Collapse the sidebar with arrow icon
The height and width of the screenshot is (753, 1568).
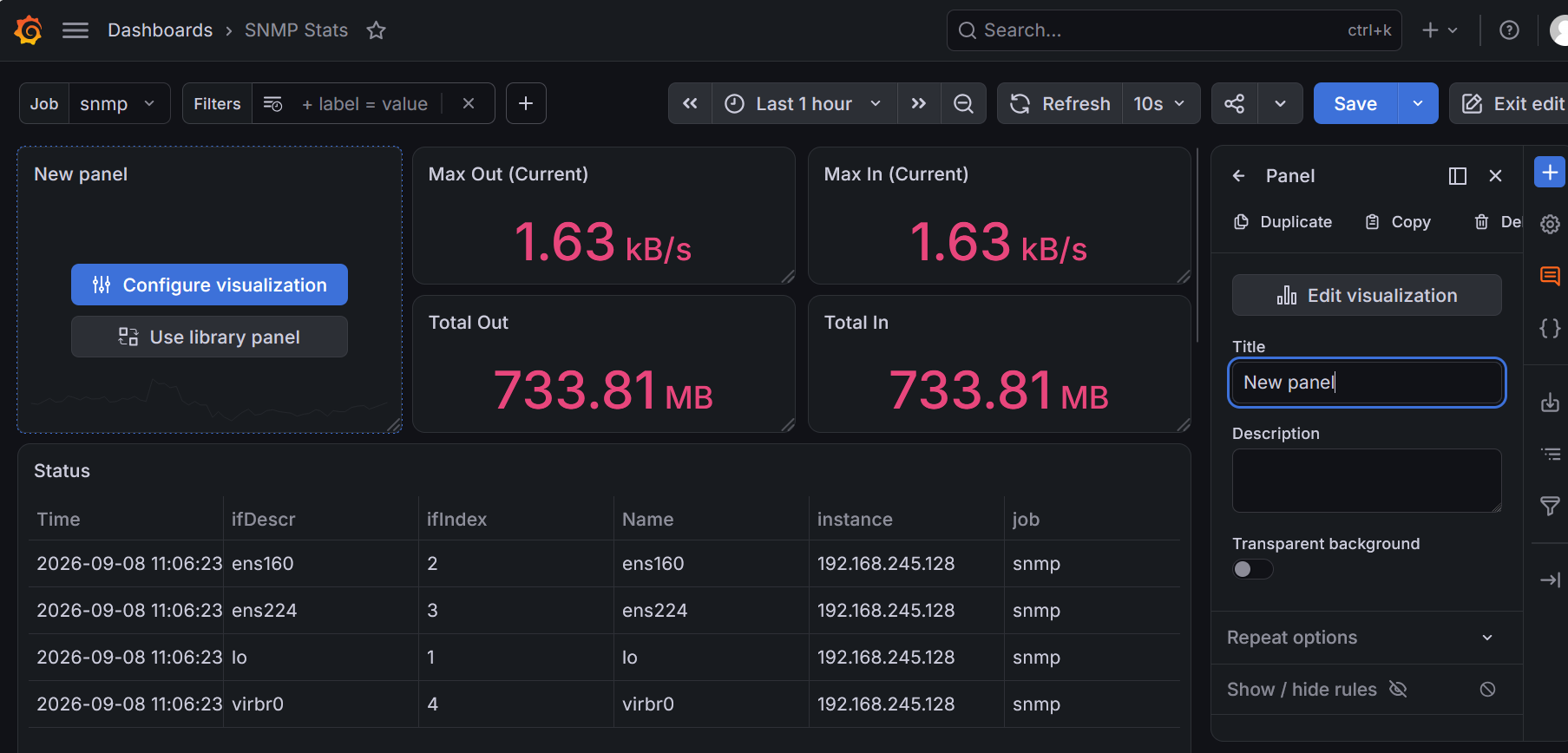click(x=1550, y=579)
